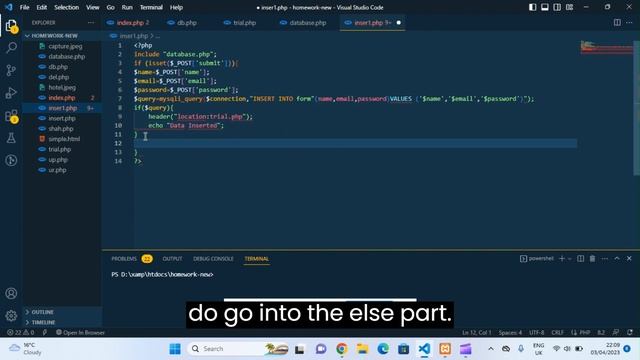The image size is (640, 360).
Task: Add a new terminal with plus icon
Action: (562, 258)
